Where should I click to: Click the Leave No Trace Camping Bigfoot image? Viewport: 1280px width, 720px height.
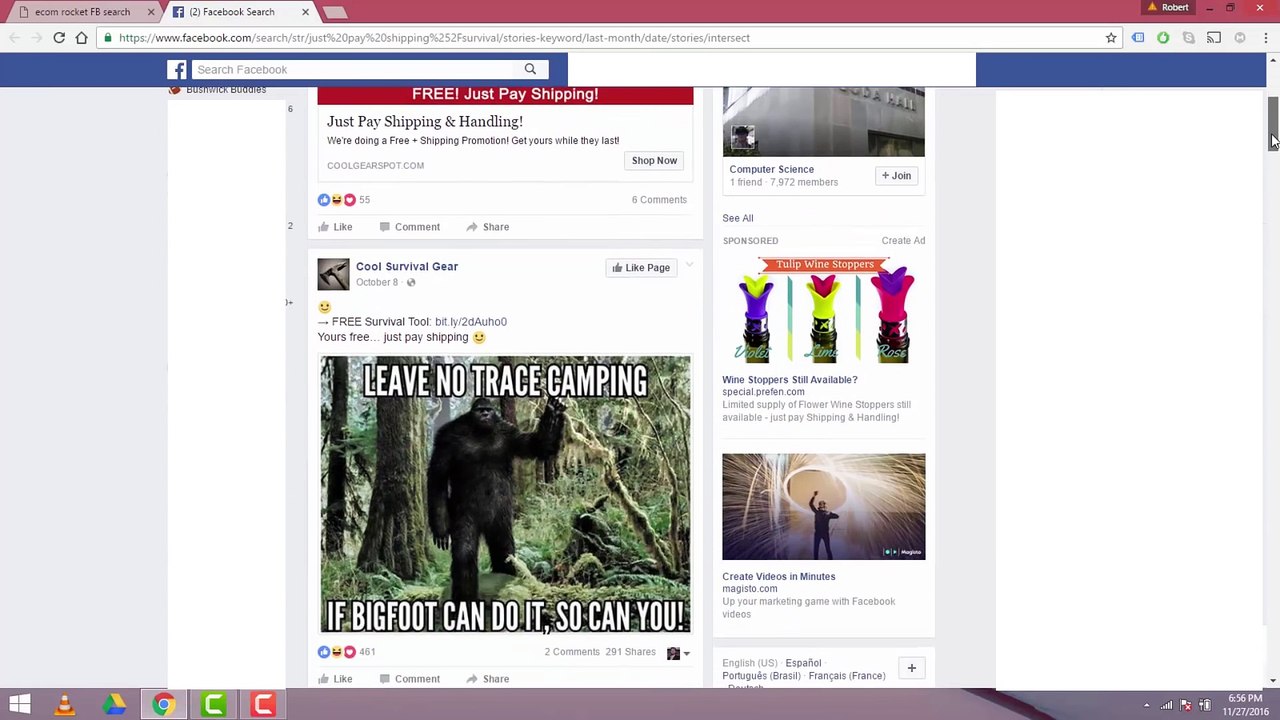[505, 495]
